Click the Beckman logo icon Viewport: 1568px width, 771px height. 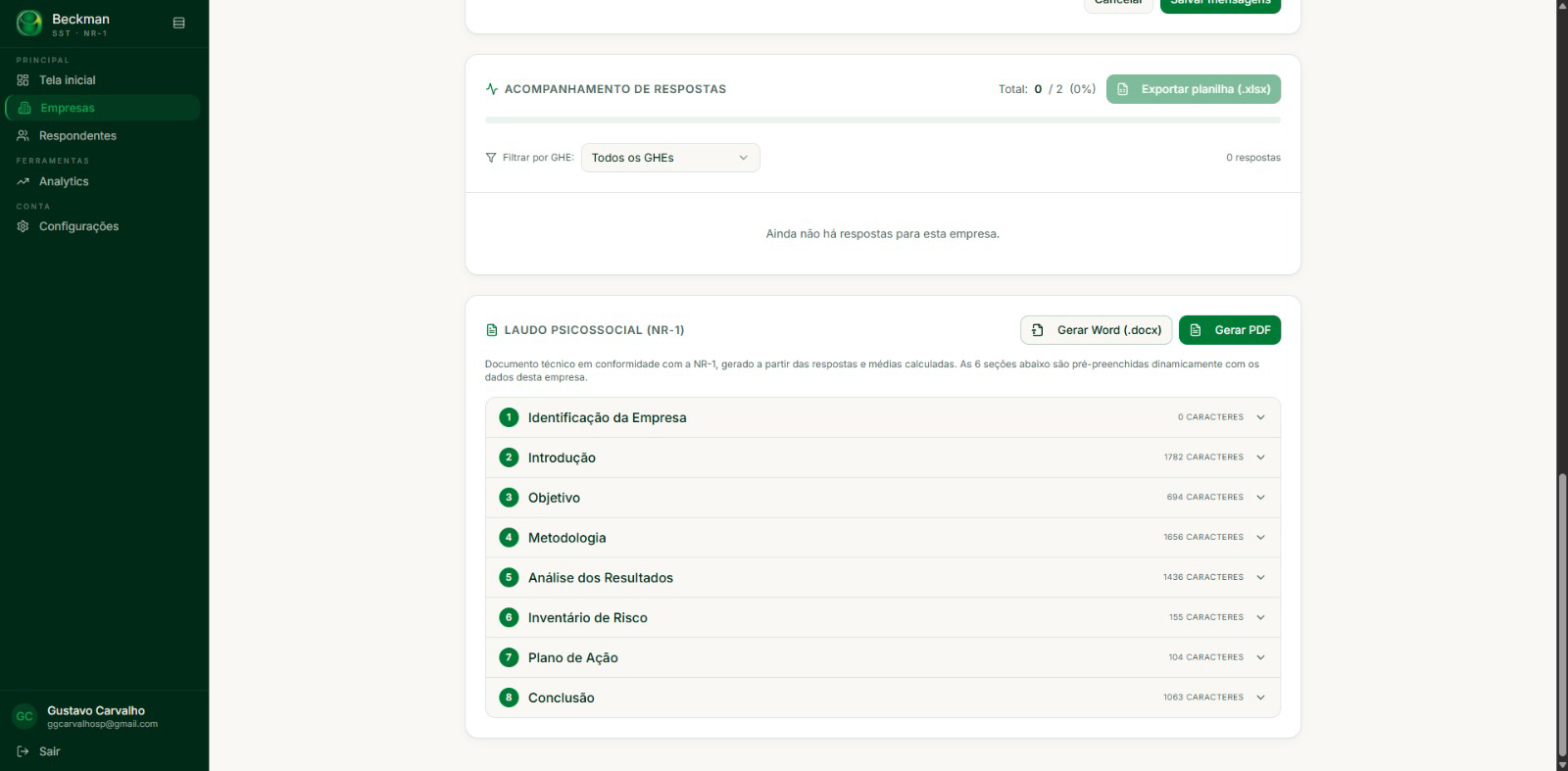[x=29, y=23]
